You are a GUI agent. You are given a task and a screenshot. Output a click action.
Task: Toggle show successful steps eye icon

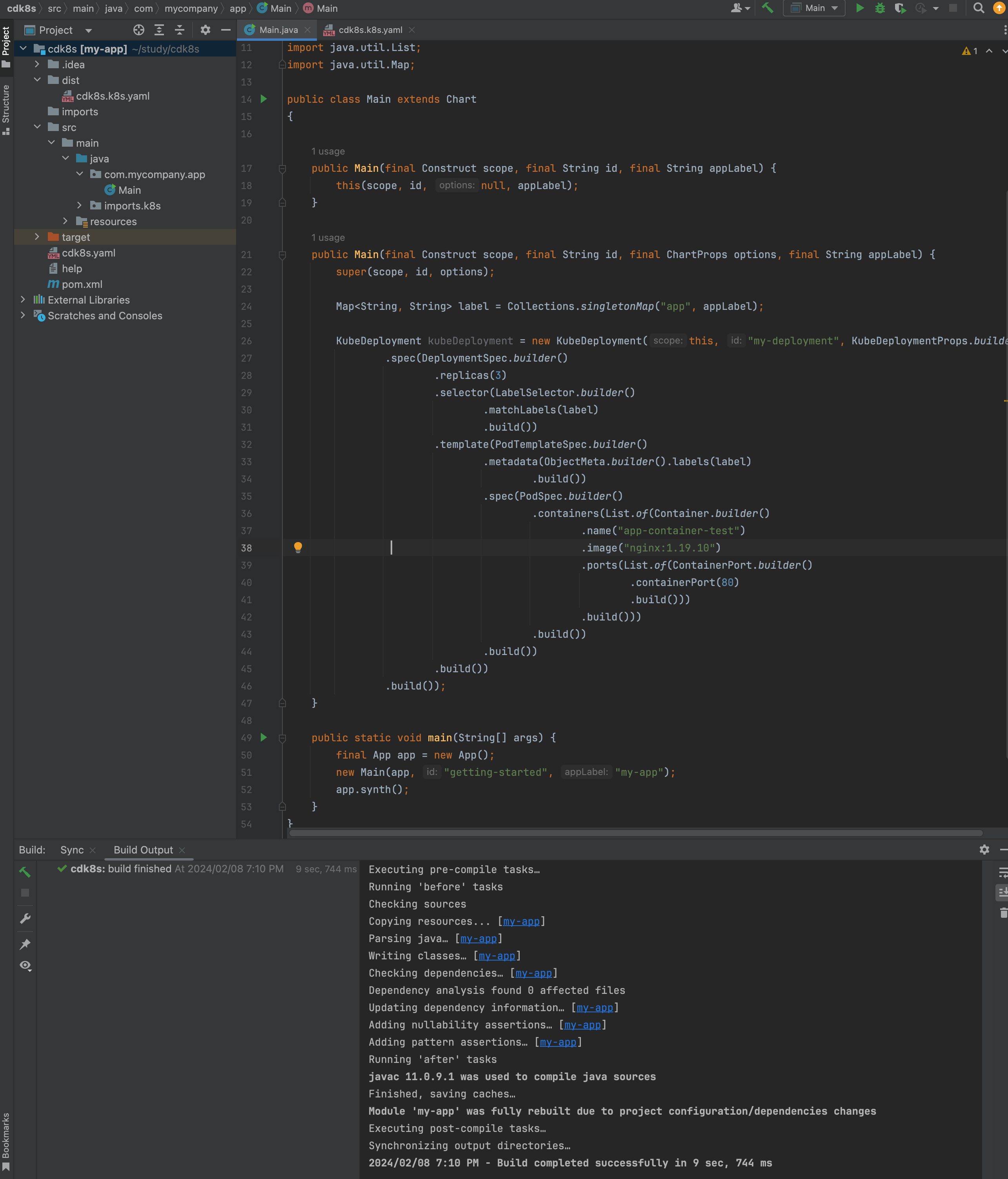25,966
